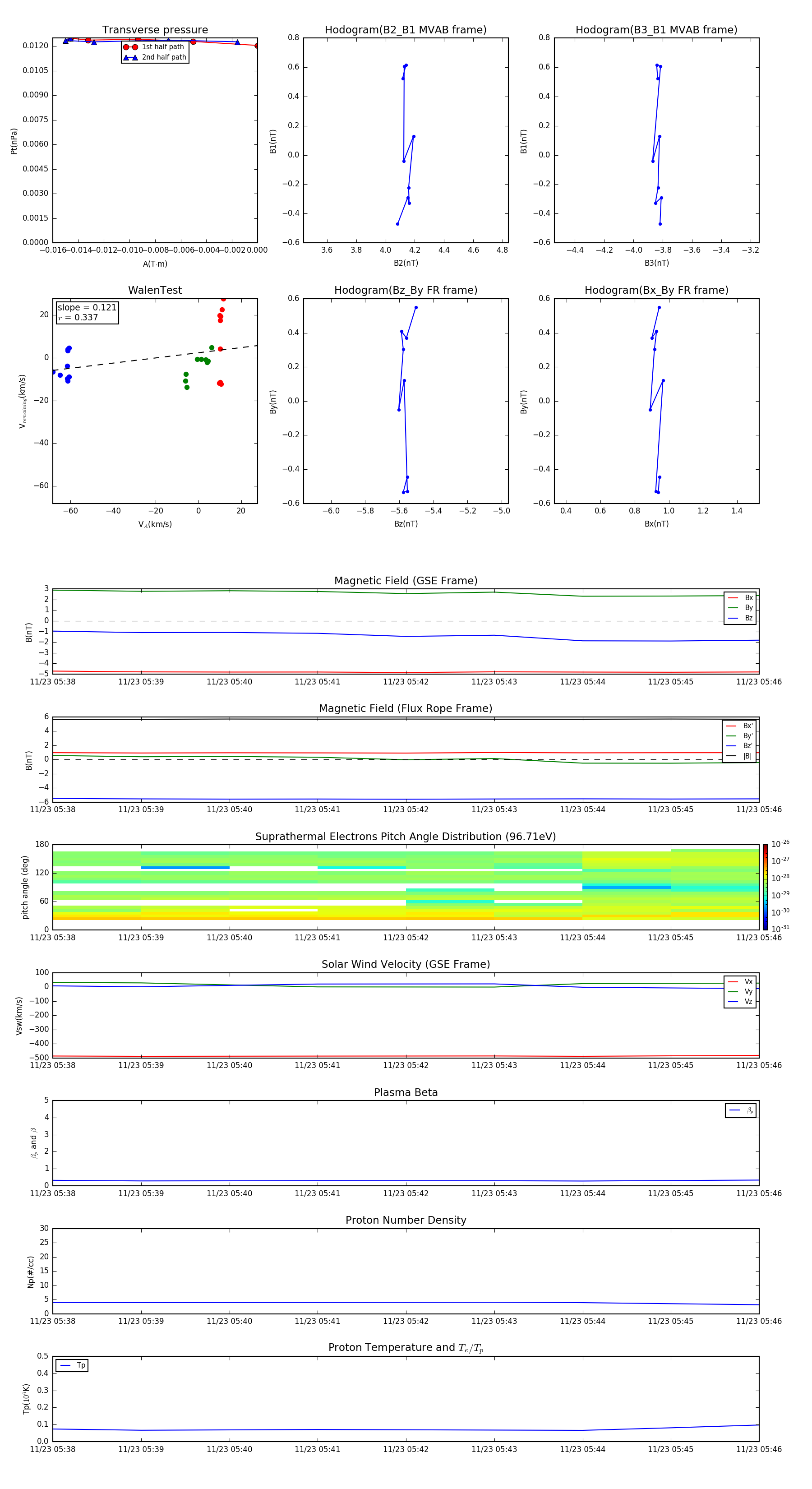Select the βp legend entry in Plasma Beta

pyautogui.click(x=741, y=1110)
